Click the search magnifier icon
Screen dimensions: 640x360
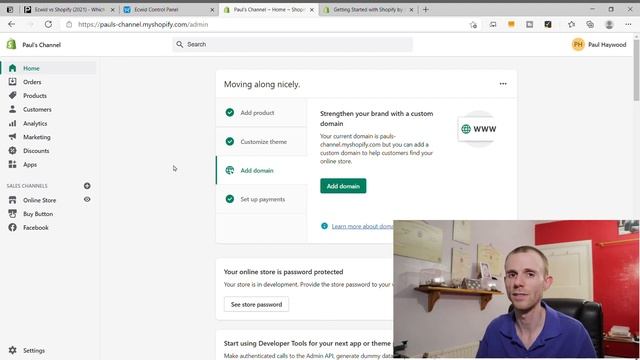point(180,44)
